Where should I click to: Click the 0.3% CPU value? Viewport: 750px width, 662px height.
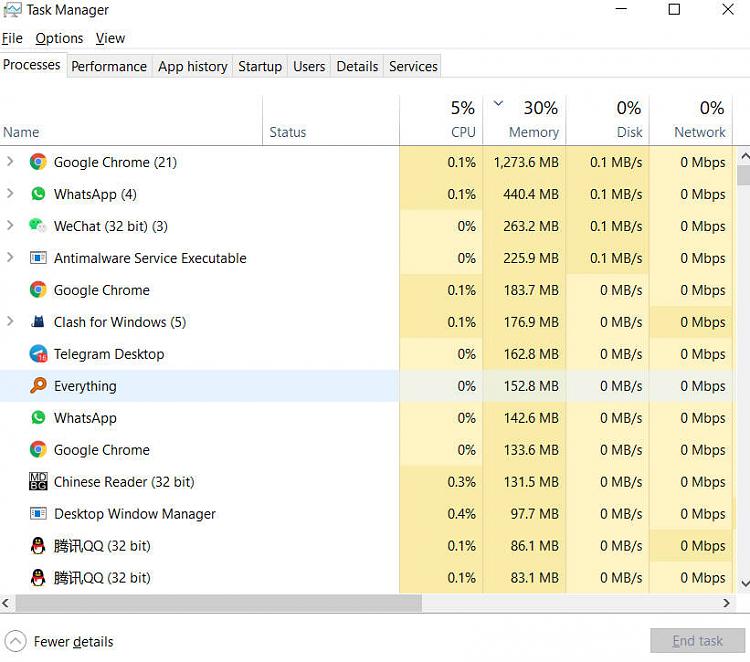[x=461, y=482]
